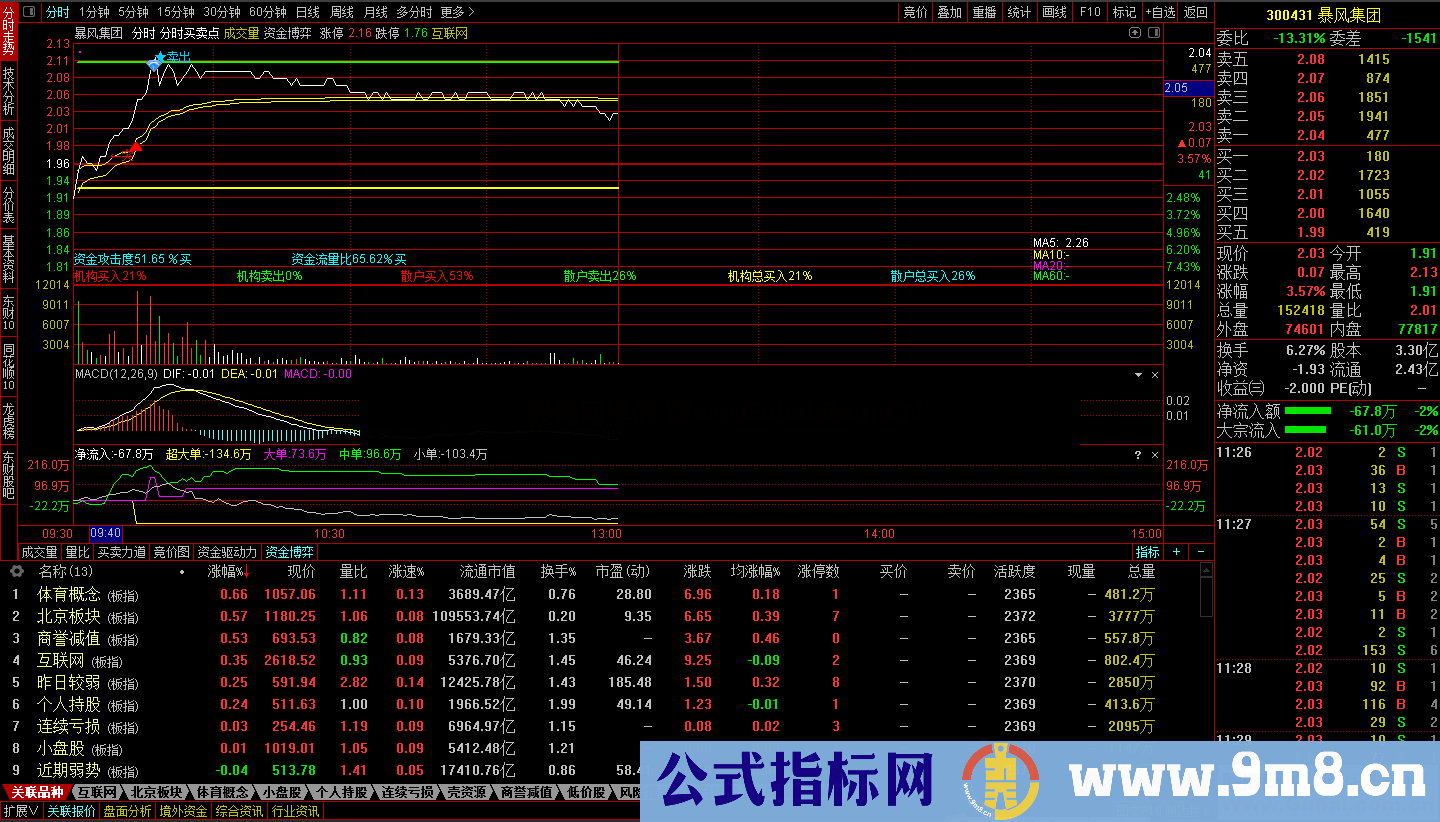The image size is (1440, 822).
Task: Click the minus icon beside 指标
Action: (1200, 552)
